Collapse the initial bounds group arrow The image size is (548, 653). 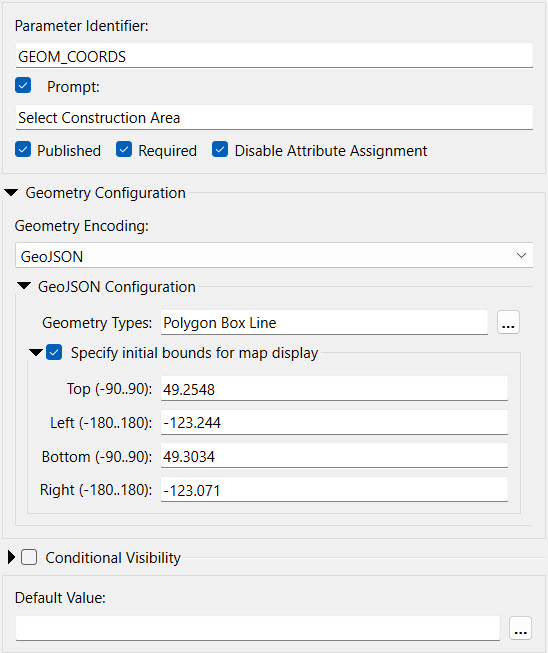click(36, 353)
